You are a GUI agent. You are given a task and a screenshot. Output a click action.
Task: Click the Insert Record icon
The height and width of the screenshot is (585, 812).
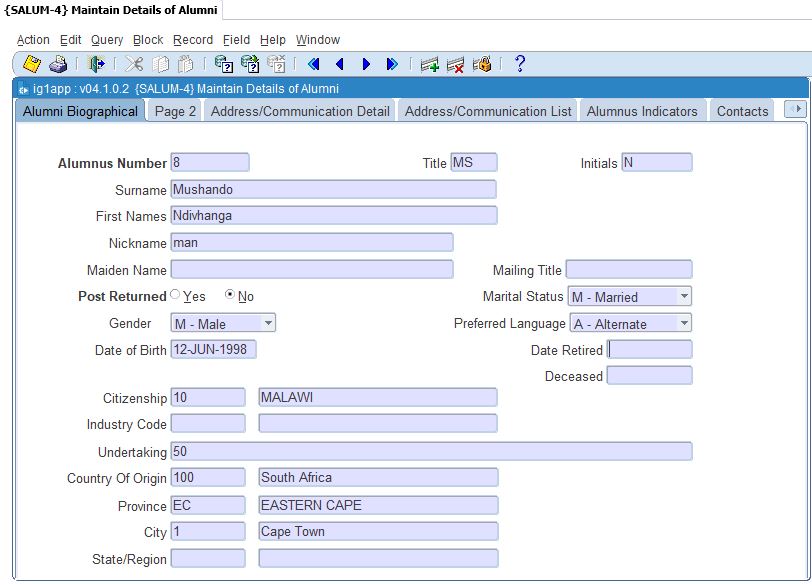430,64
